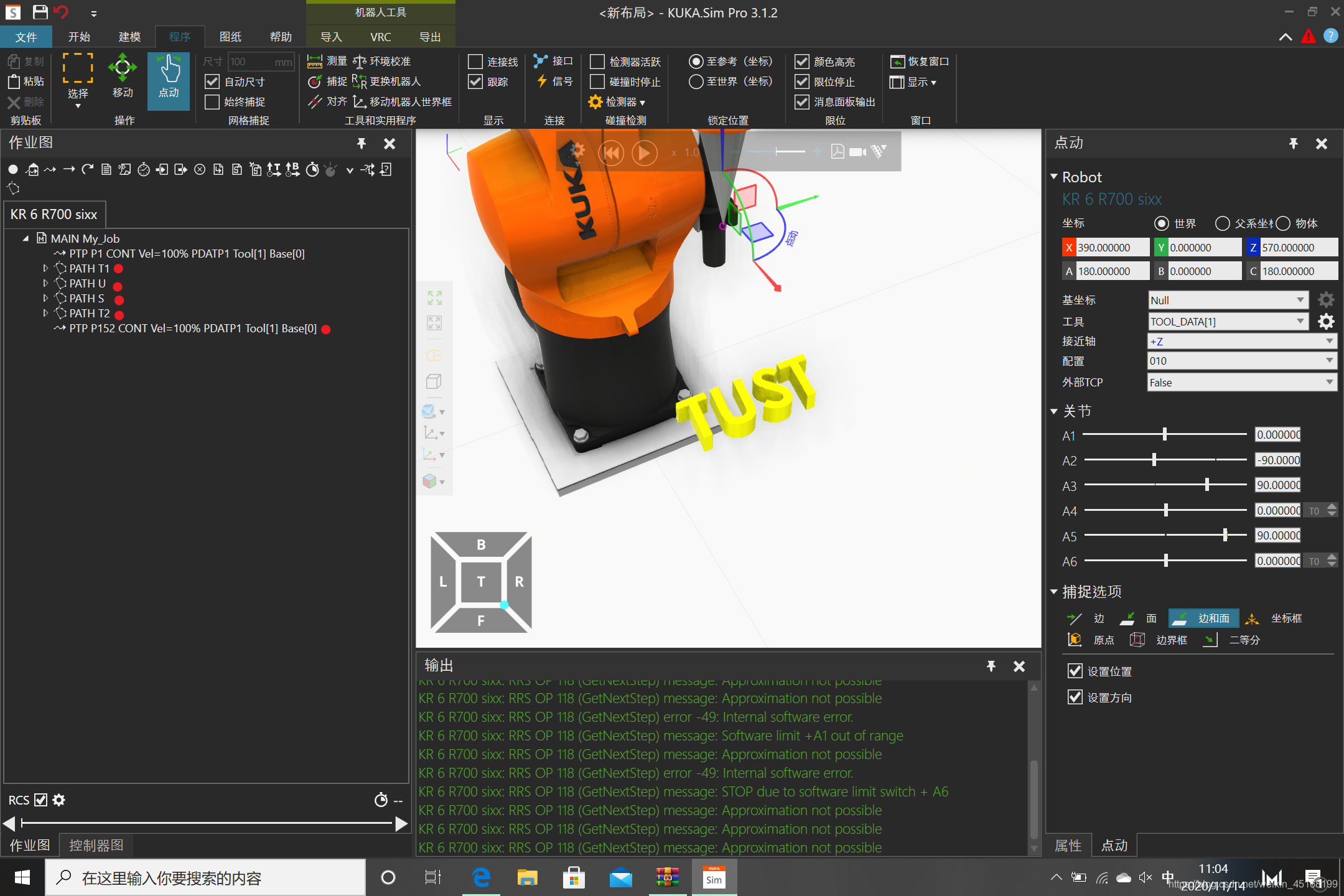The height and width of the screenshot is (896, 1344).
Task: Click the Signals (信号) lightning icon
Action: click(x=542, y=82)
